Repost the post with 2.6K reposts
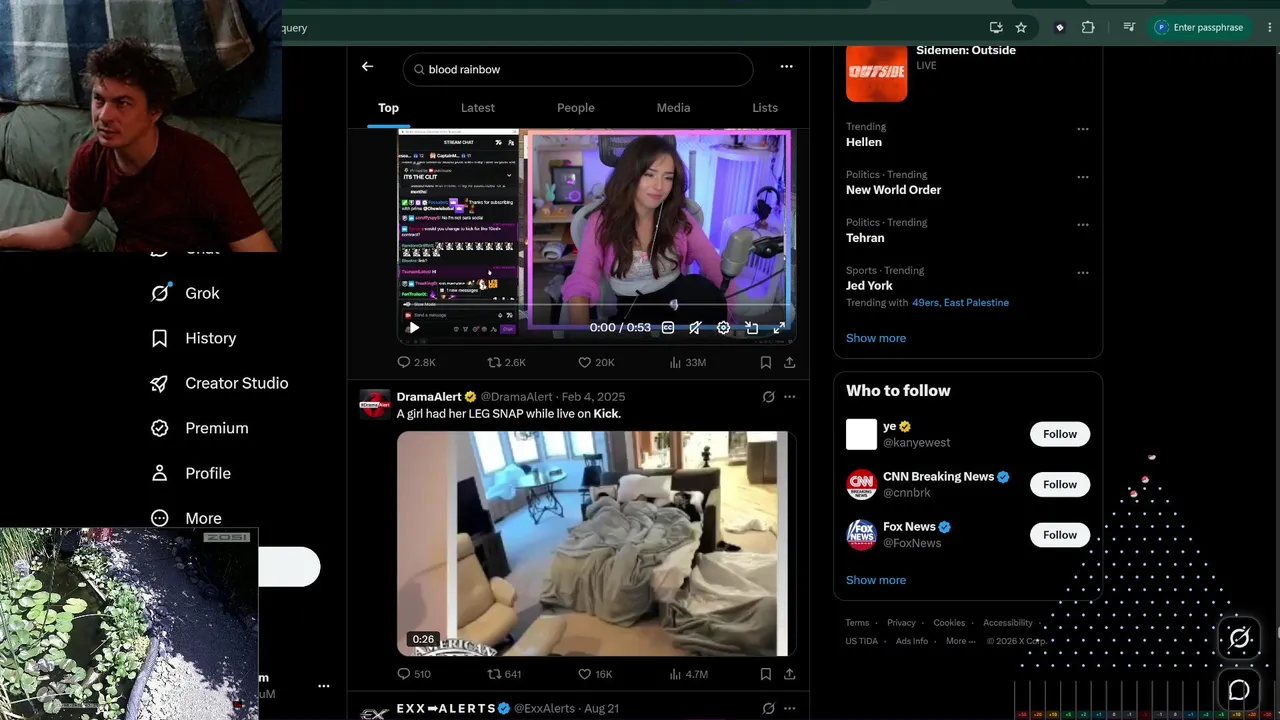 [x=506, y=362]
